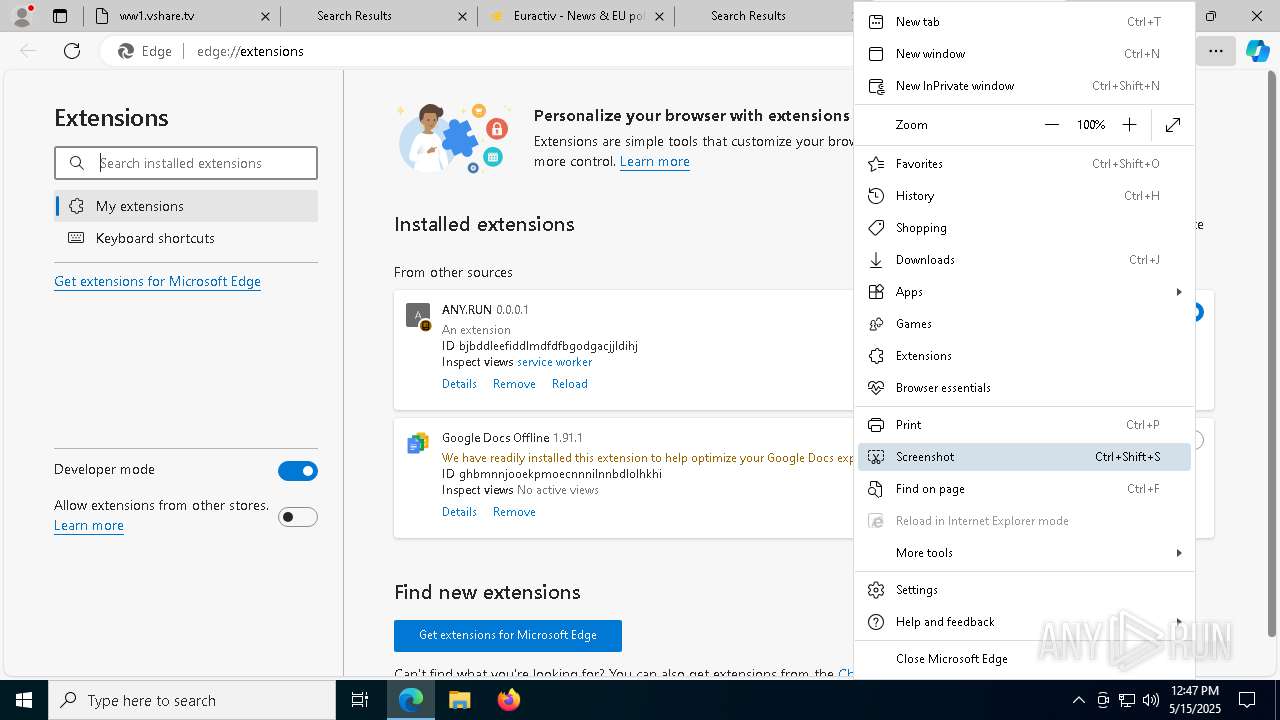
Task: Focus the Search installed extensions field
Action: pyautogui.click(x=186, y=163)
